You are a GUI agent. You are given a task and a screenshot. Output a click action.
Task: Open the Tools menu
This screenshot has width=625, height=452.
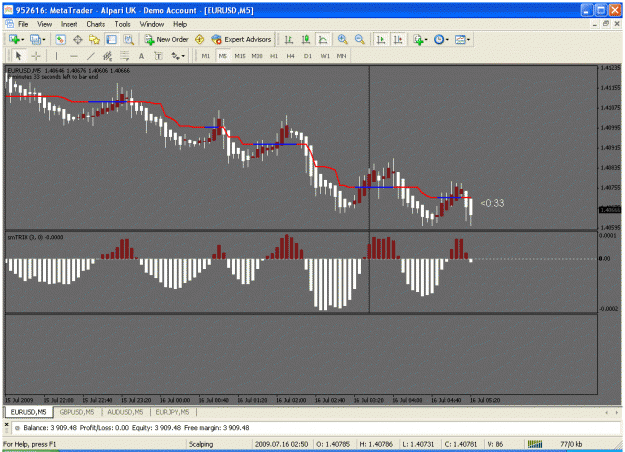[x=122, y=24]
